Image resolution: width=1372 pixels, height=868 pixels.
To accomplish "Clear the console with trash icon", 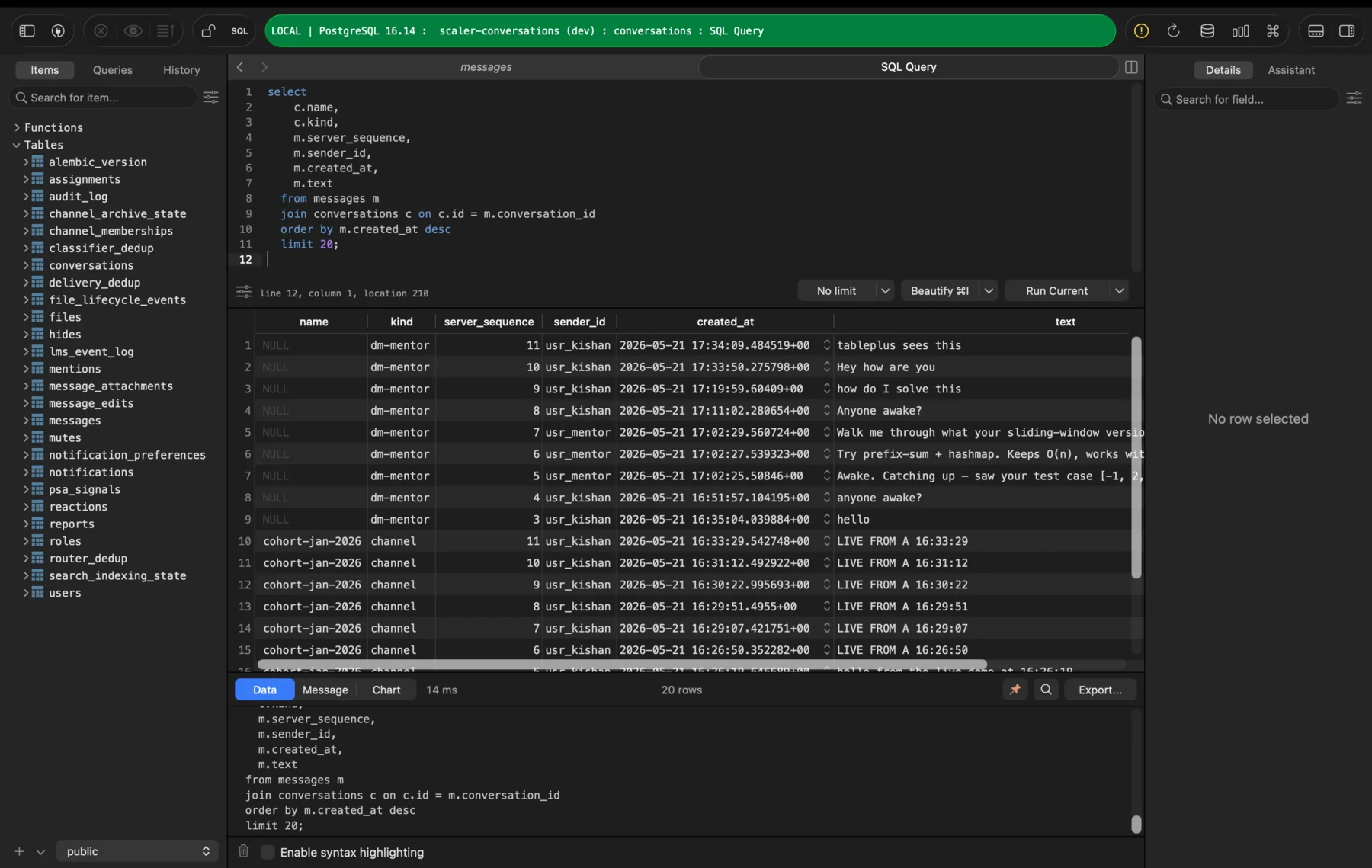I will point(243,851).
